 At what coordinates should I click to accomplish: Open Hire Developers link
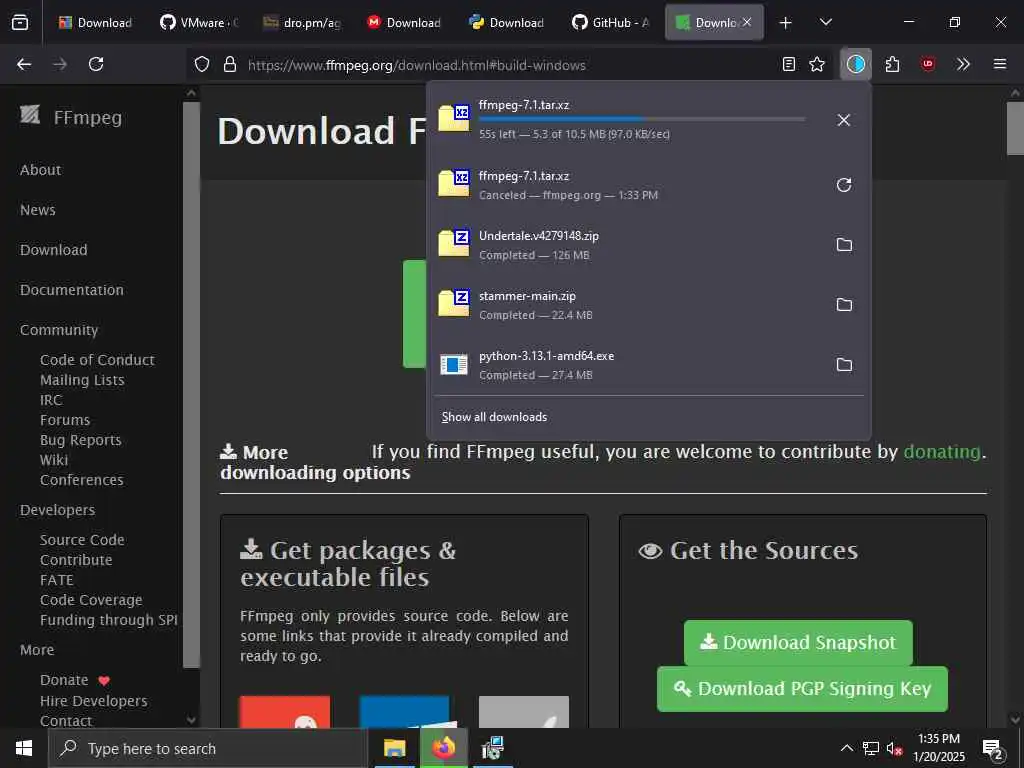pyautogui.click(x=93, y=701)
